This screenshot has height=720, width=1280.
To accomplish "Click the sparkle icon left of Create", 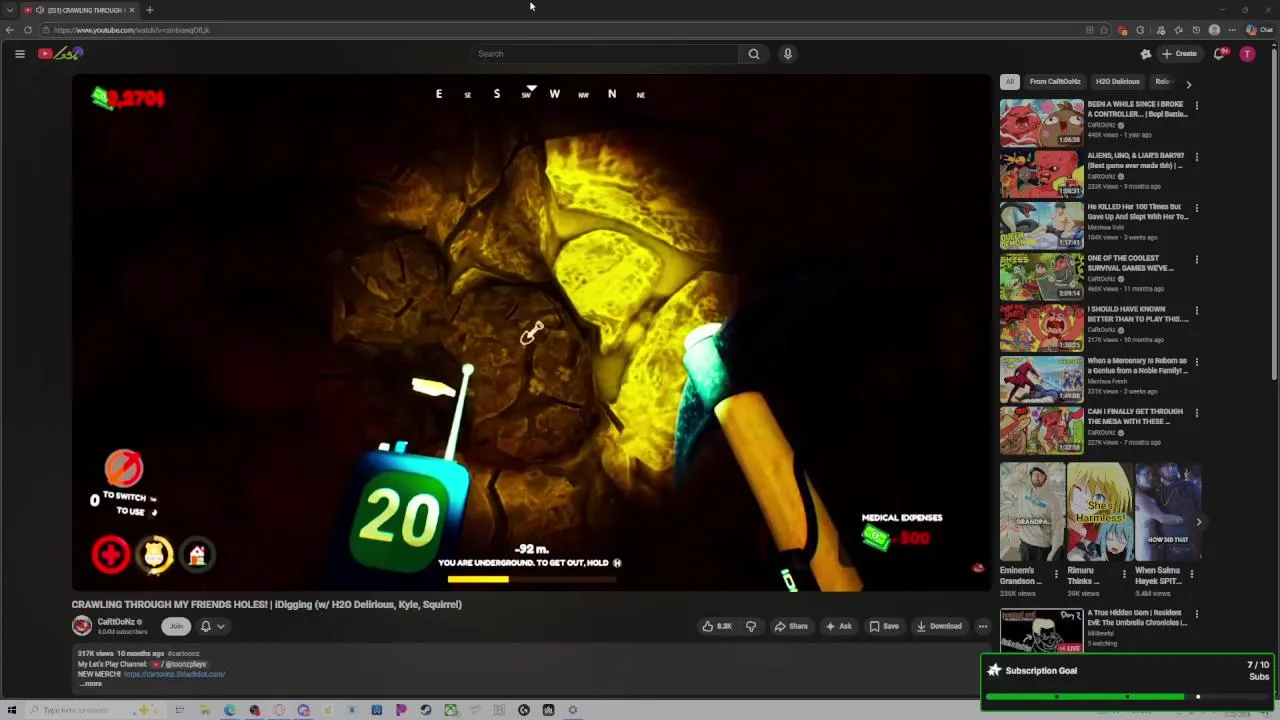I will [1146, 54].
